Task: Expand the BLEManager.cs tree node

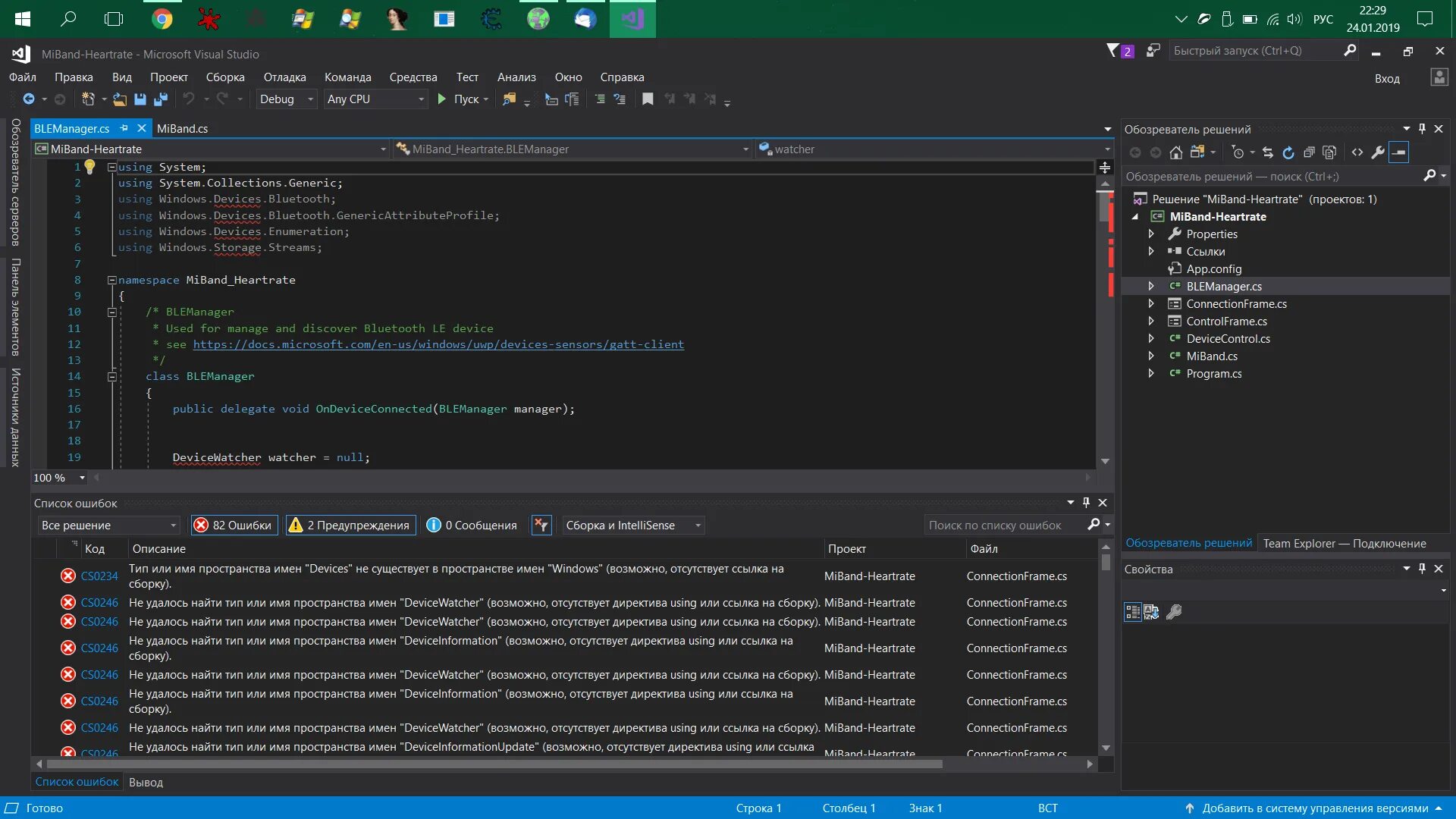Action: click(1151, 287)
